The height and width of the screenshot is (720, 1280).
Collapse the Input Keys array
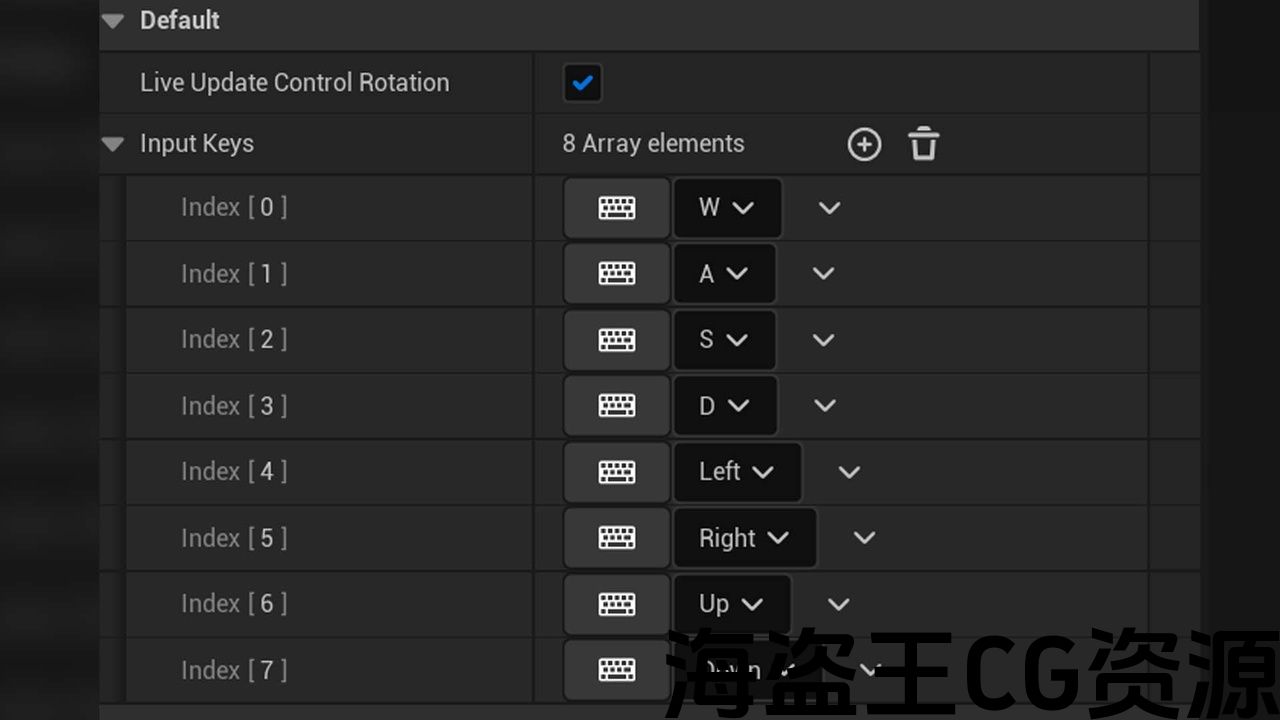point(113,144)
